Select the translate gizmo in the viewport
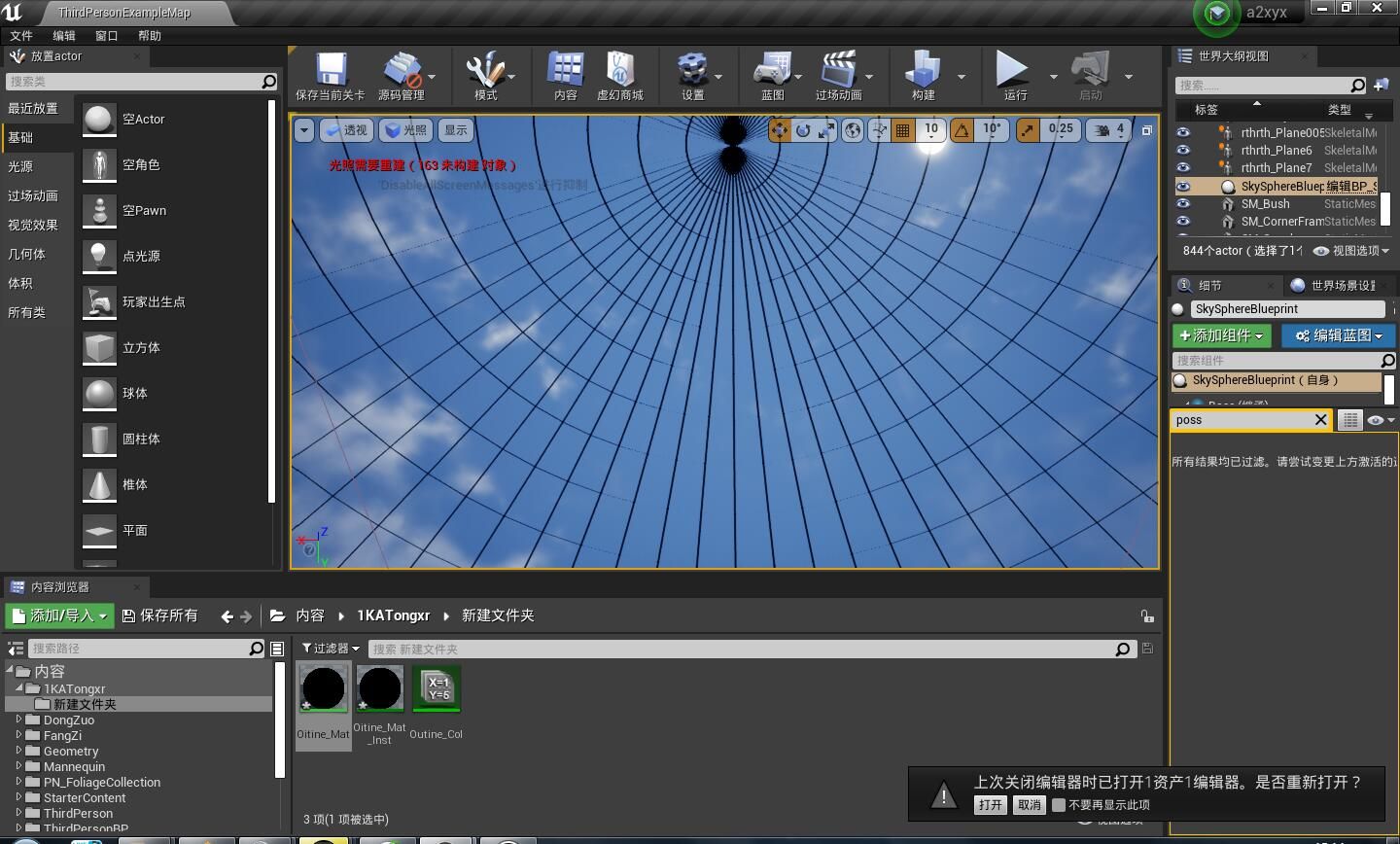Screen dimensions: 1400x844 click(780, 129)
